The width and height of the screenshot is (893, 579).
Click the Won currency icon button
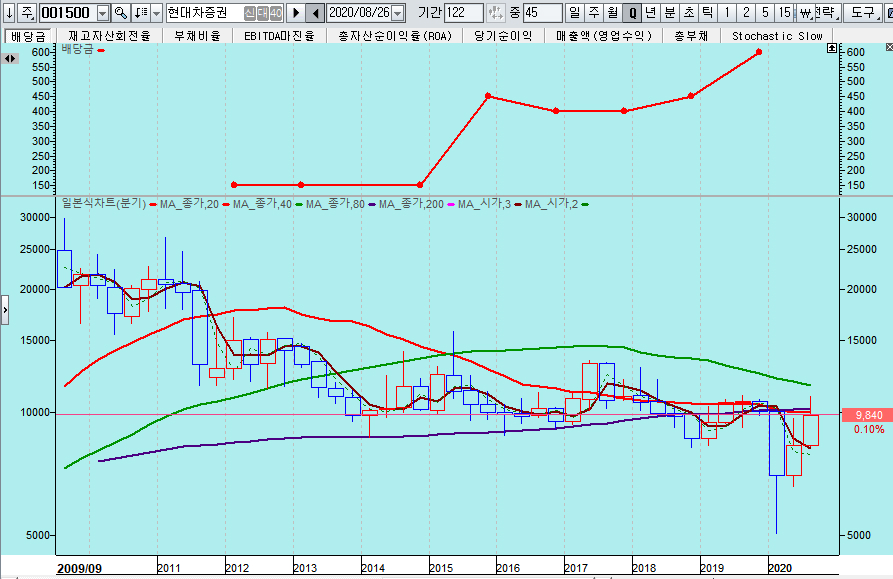pyautogui.click(x=805, y=13)
